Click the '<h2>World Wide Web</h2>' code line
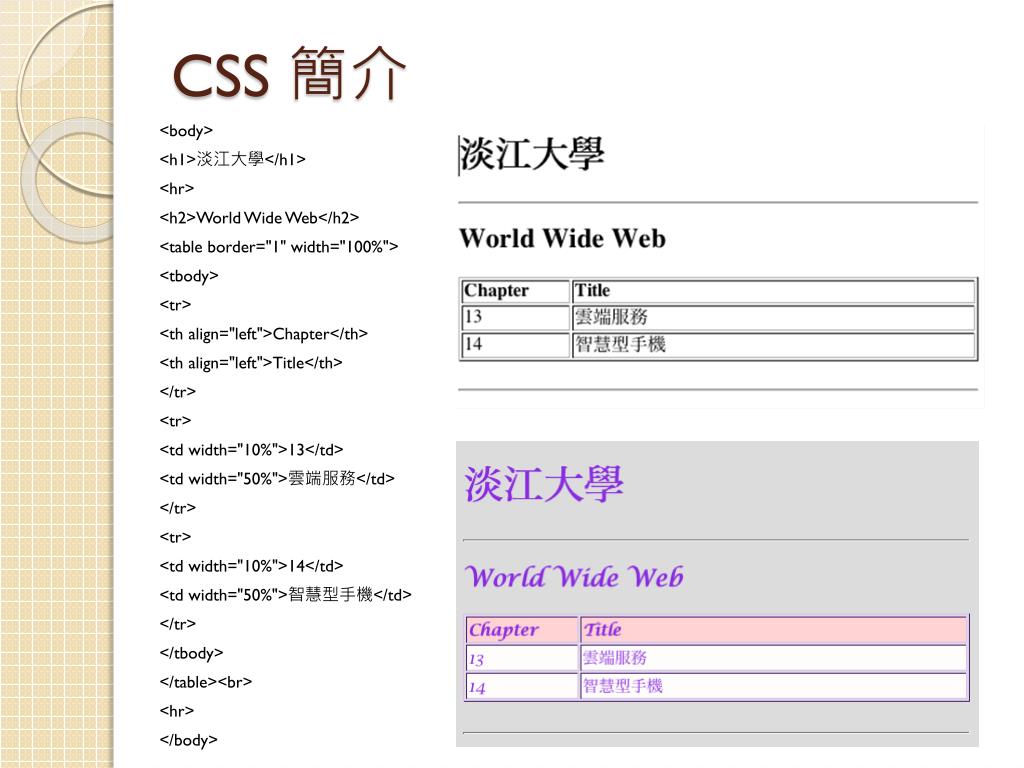This screenshot has width=1024, height=768. click(x=259, y=217)
